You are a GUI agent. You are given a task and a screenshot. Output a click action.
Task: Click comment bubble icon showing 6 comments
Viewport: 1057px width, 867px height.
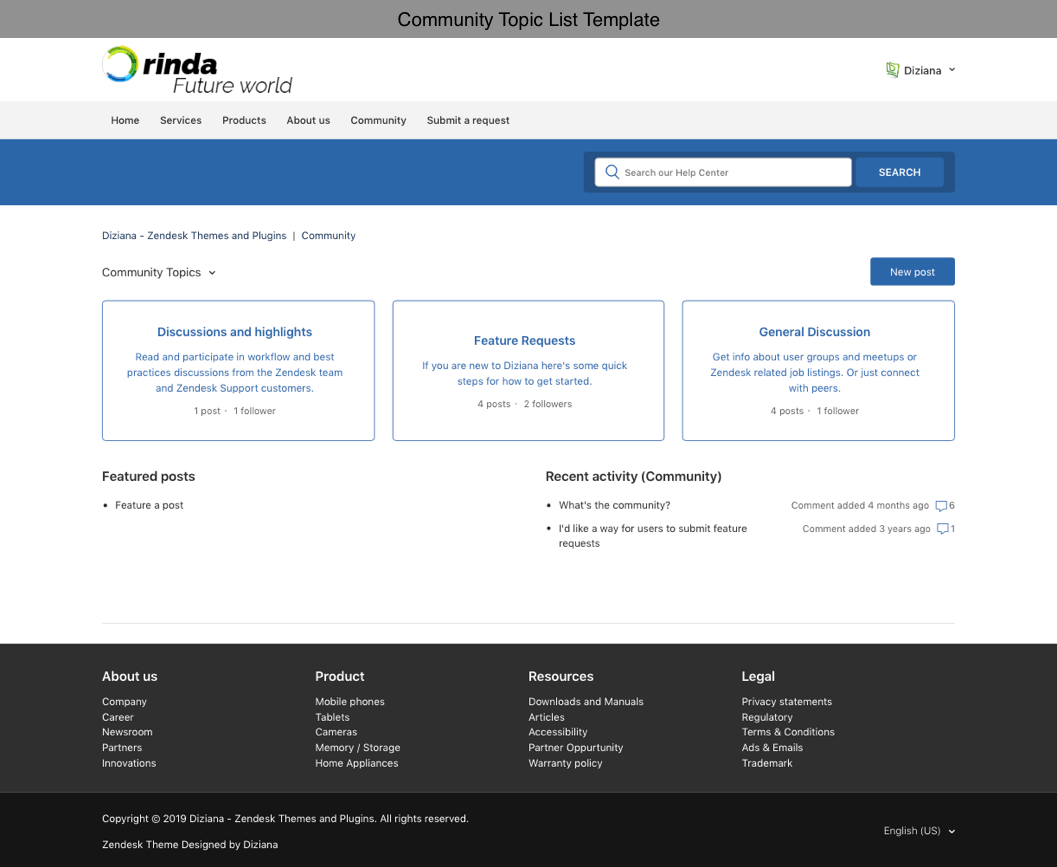tap(941, 506)
